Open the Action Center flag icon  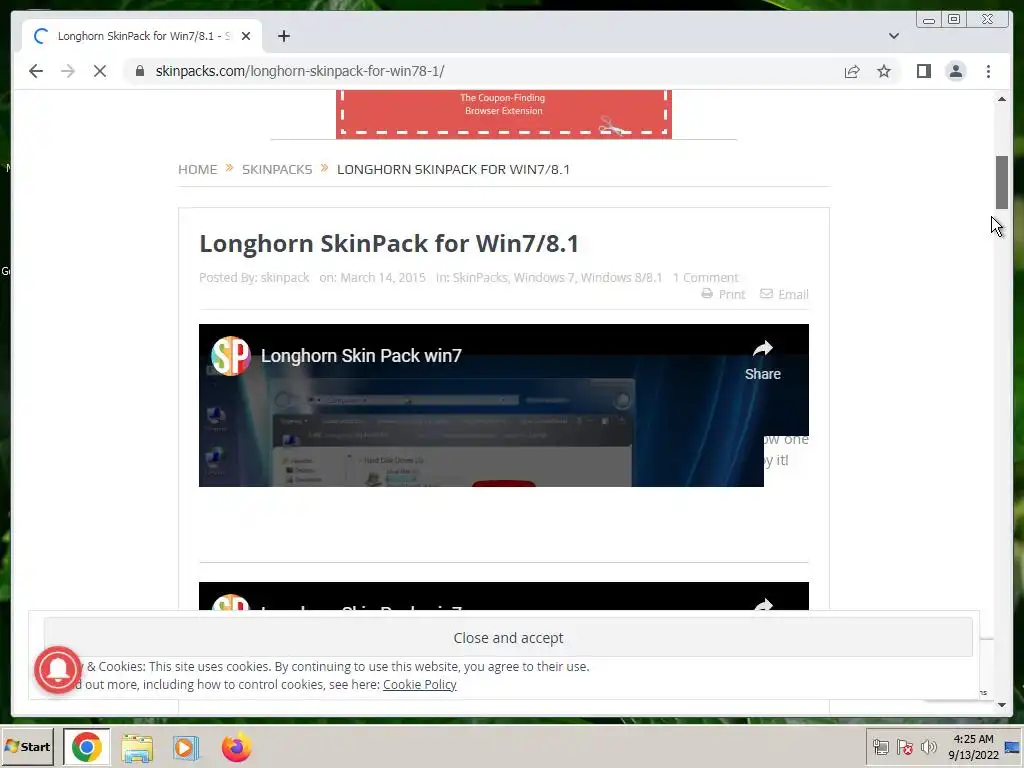tap(904, 747)
